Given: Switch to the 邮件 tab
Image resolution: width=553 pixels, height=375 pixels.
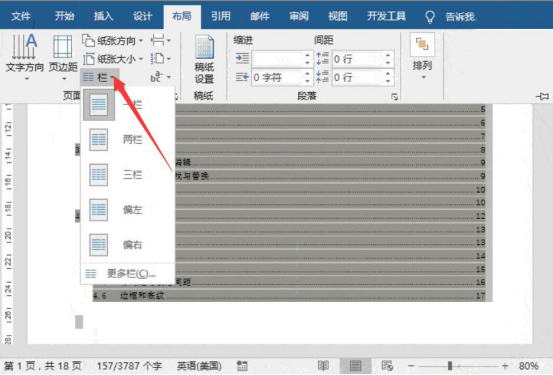Looking at the screenshot, I should (x=260, y=16).
